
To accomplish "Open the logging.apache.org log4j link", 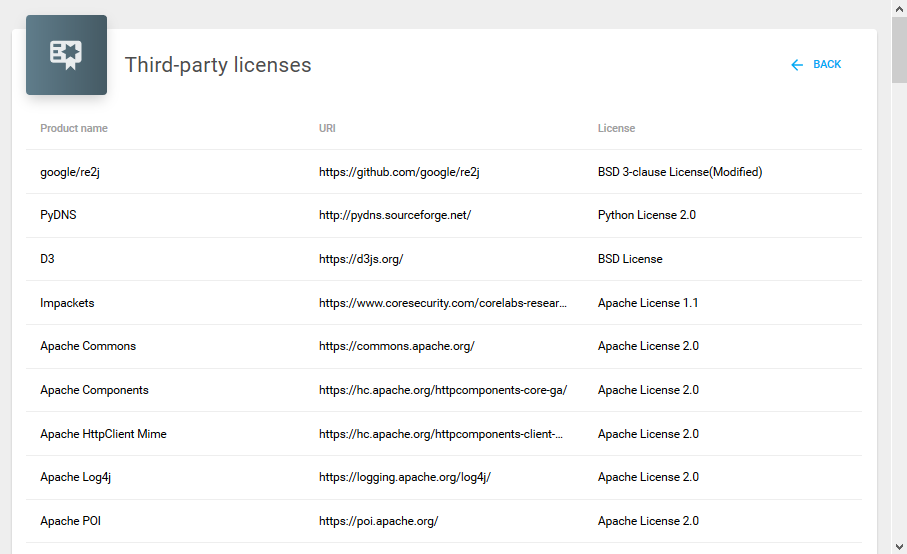I will (x=404, y=477).
